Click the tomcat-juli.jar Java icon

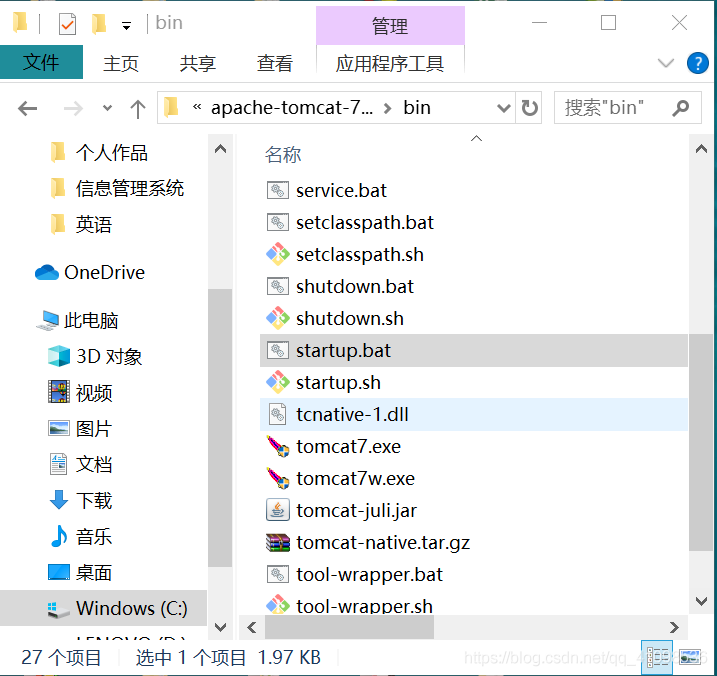(x=278, y=510)
